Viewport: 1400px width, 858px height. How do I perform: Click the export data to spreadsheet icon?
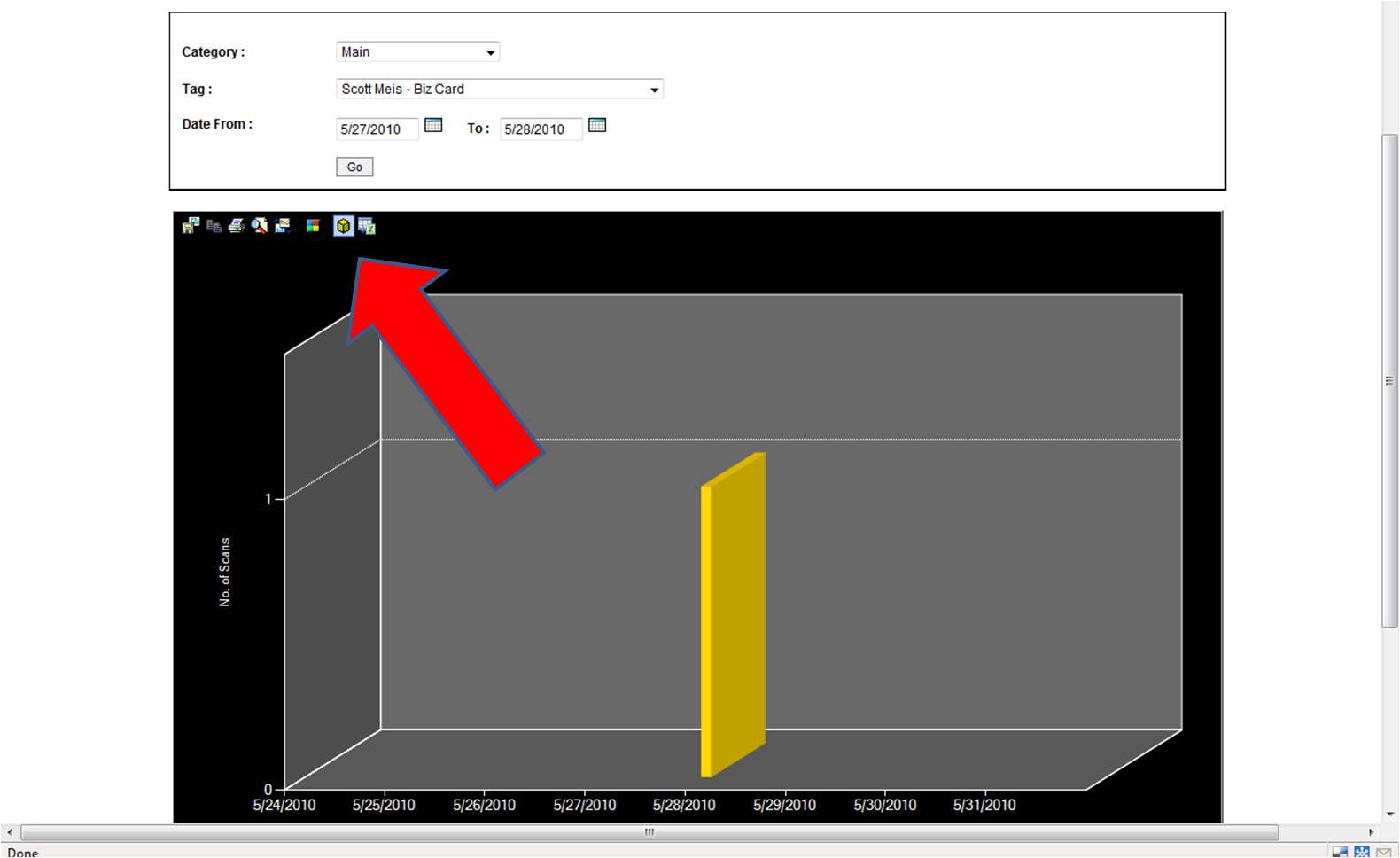367,226
